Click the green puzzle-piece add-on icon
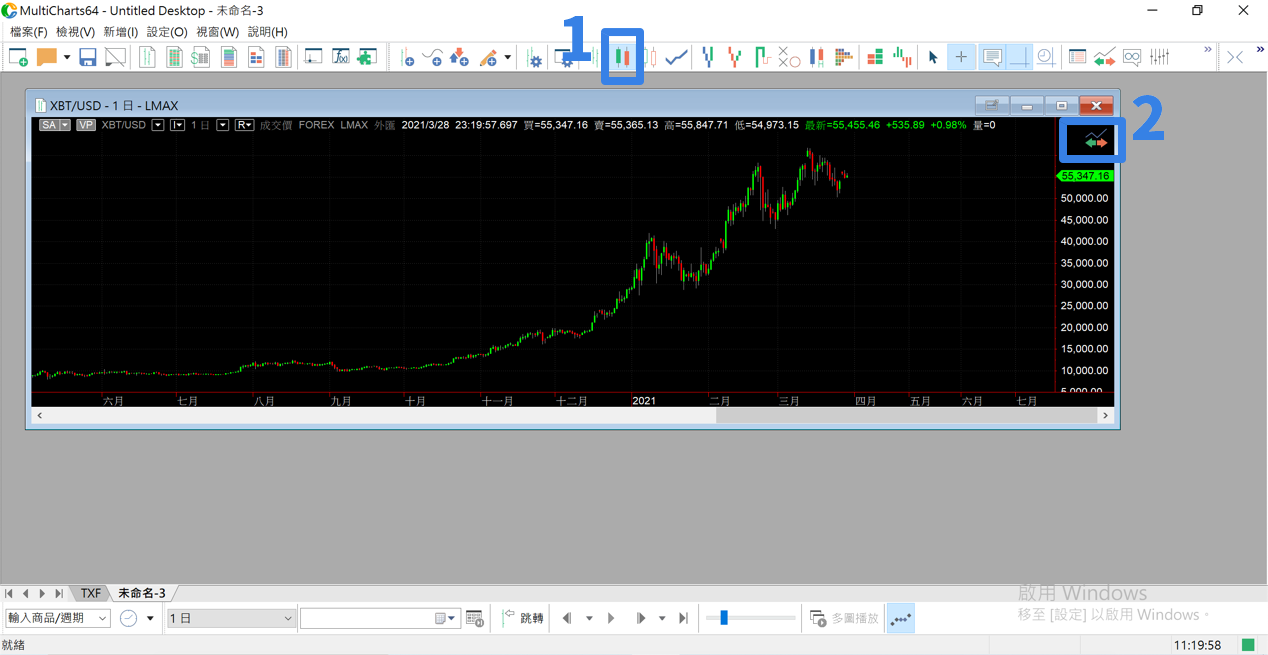The width and height of the screenshot is (1268, 655). click(x=367, y=57)
